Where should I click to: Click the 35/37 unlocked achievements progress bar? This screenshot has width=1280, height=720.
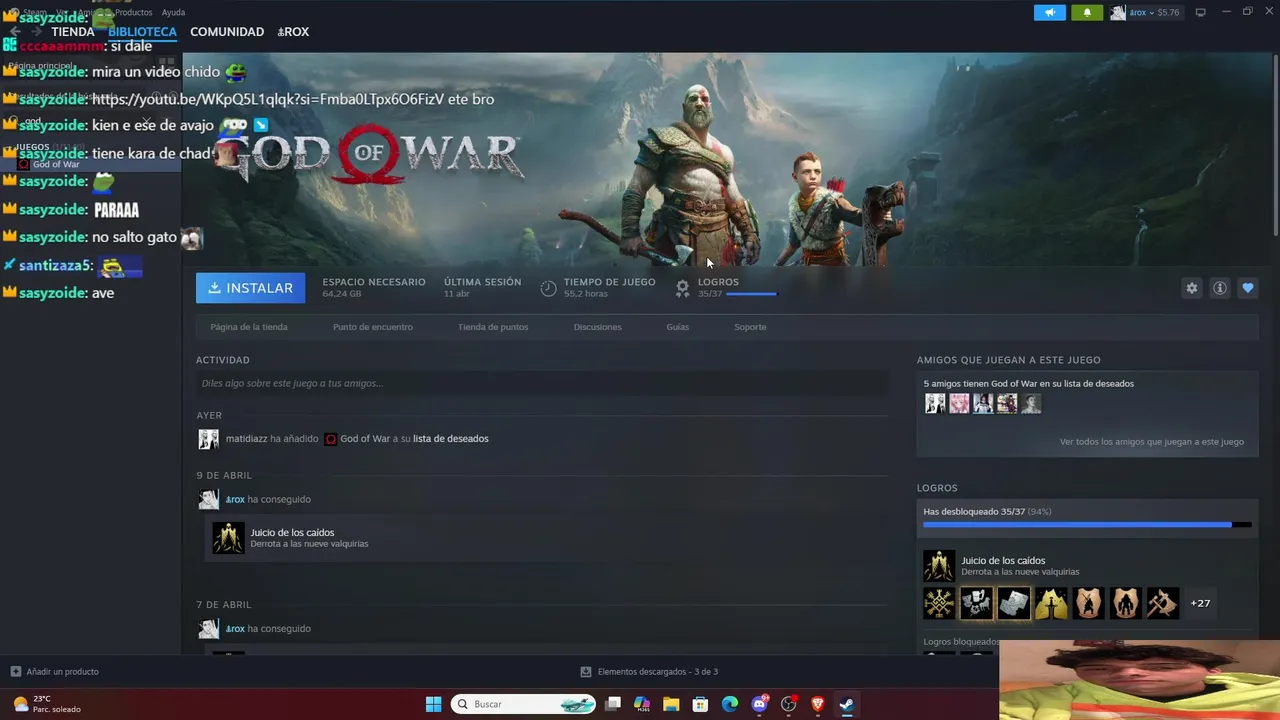pos(1087,524)
